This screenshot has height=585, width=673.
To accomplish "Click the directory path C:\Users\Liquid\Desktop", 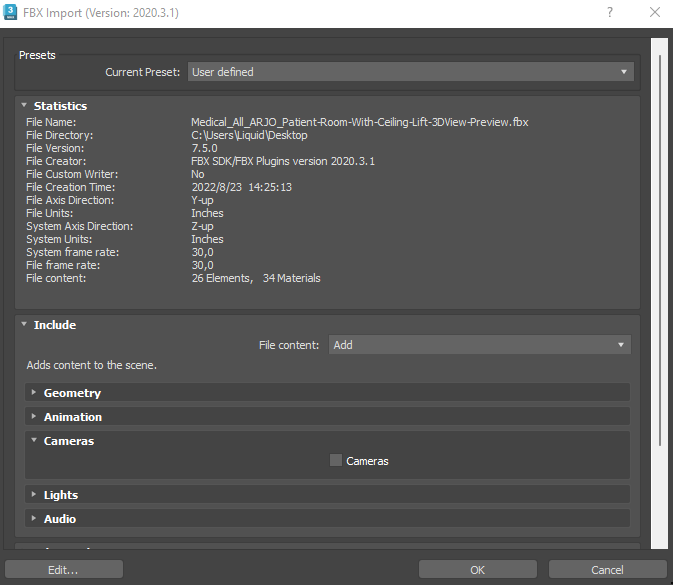I will coord(249,135).
